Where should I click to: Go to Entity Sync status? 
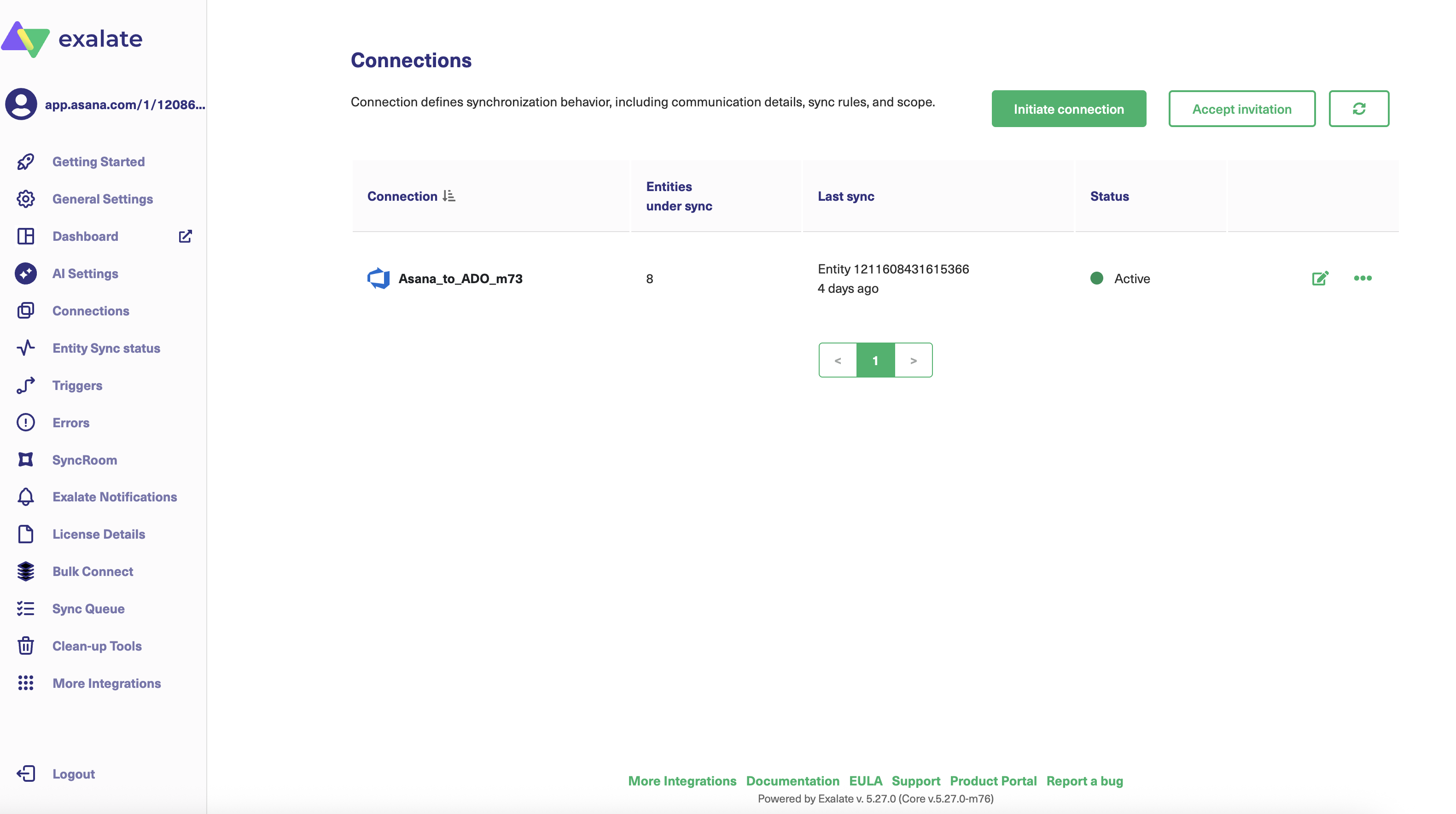(106, 348)
